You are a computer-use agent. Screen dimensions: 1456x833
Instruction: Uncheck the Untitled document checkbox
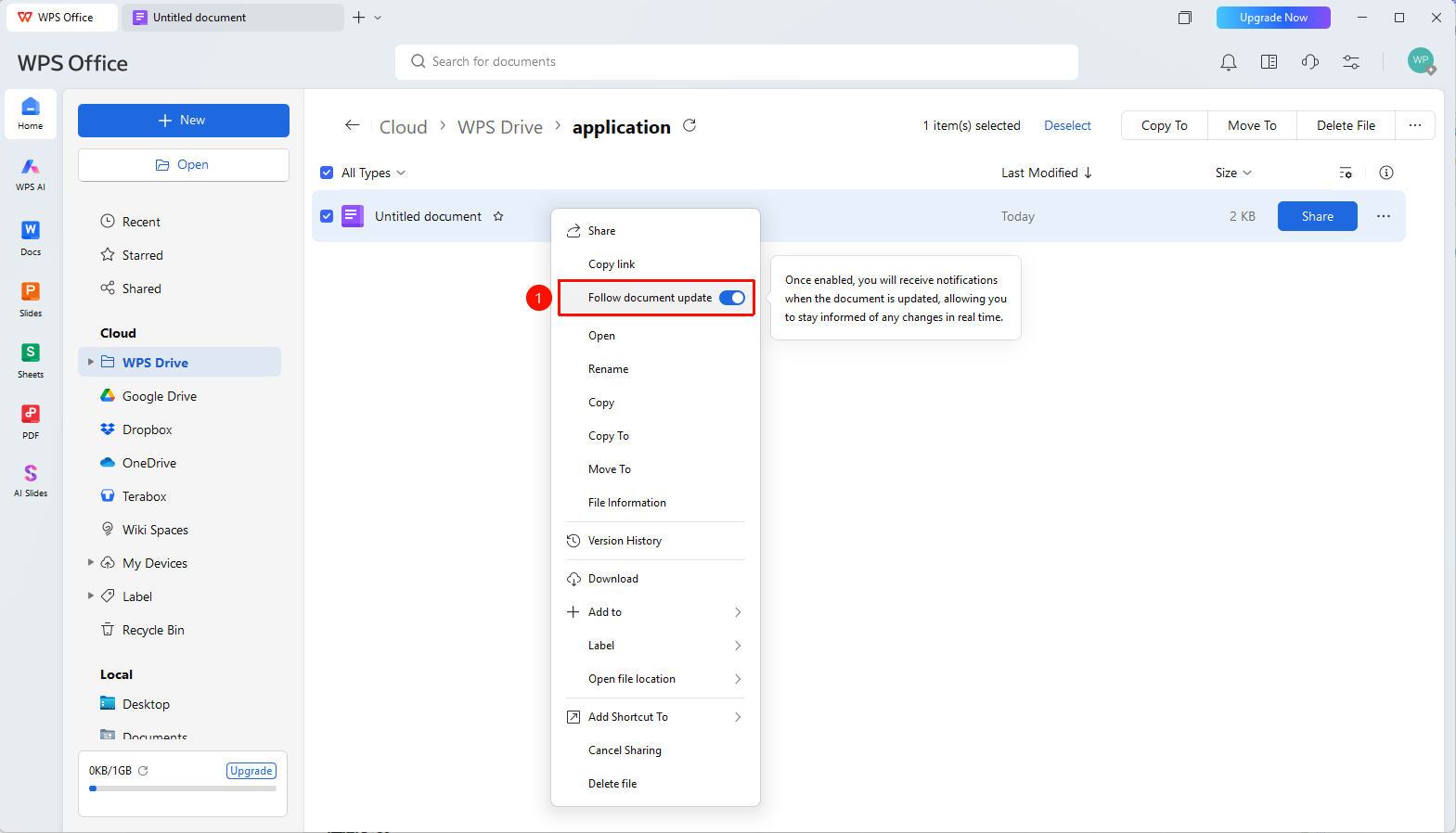click(x=327, y=216)
